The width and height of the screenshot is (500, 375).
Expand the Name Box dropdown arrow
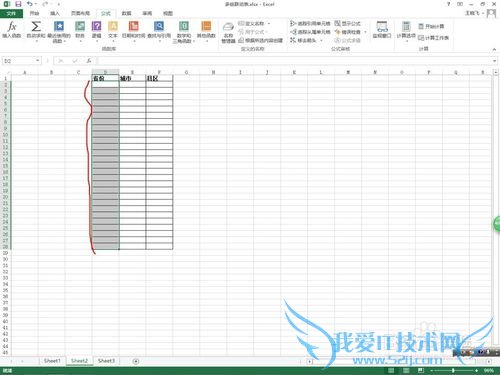(38, 61)
